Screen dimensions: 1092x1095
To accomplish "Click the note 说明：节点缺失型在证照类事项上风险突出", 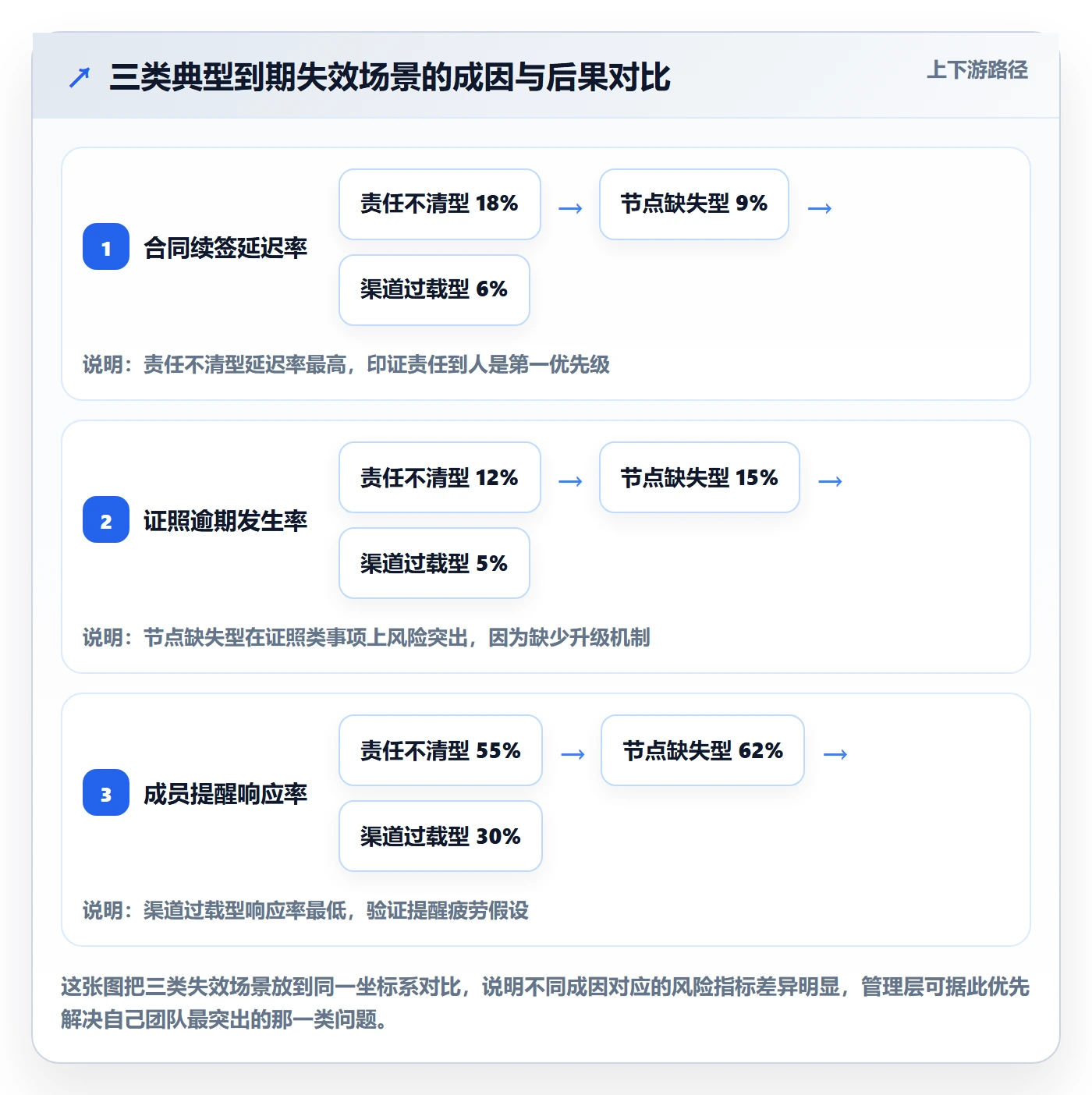I will tap(367, 637).
